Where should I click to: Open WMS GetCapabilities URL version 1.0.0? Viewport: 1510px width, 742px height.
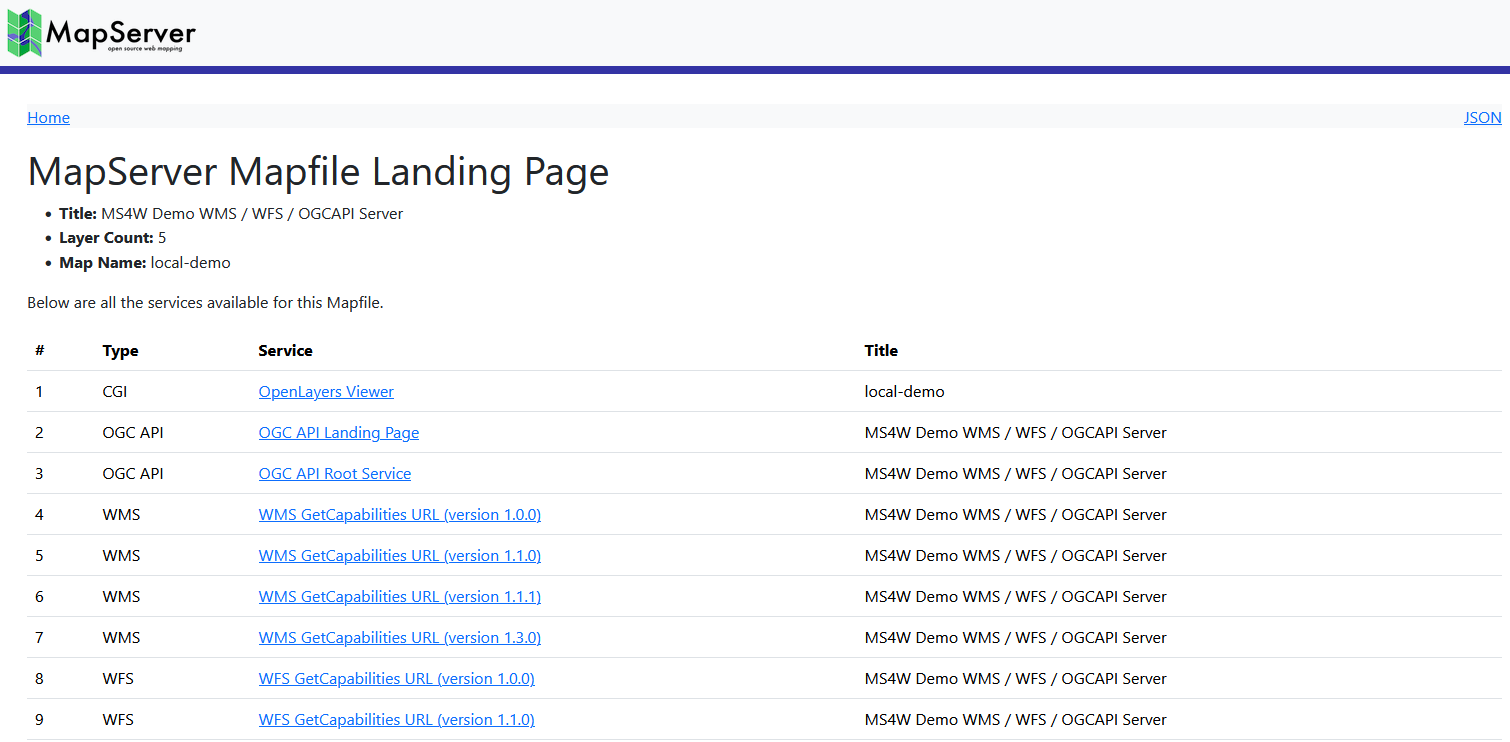399,514
